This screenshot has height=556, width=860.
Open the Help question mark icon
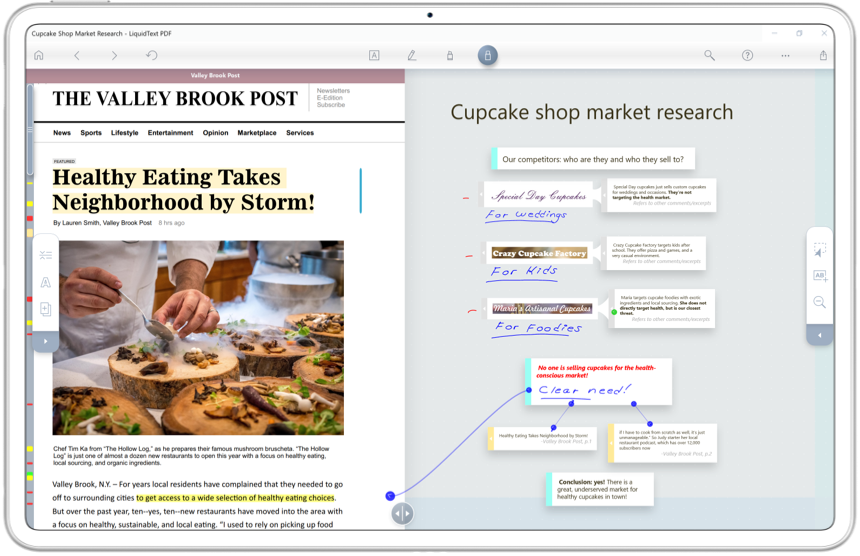(747, 56)
